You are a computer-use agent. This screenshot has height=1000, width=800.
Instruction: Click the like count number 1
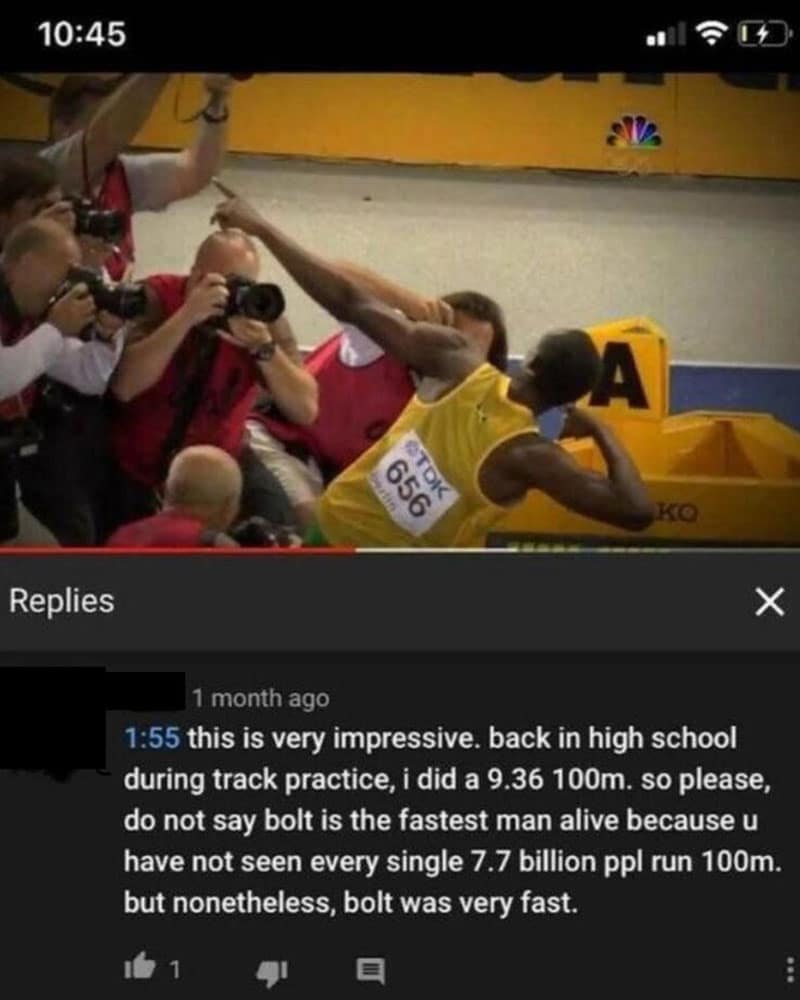click(175, 971)
